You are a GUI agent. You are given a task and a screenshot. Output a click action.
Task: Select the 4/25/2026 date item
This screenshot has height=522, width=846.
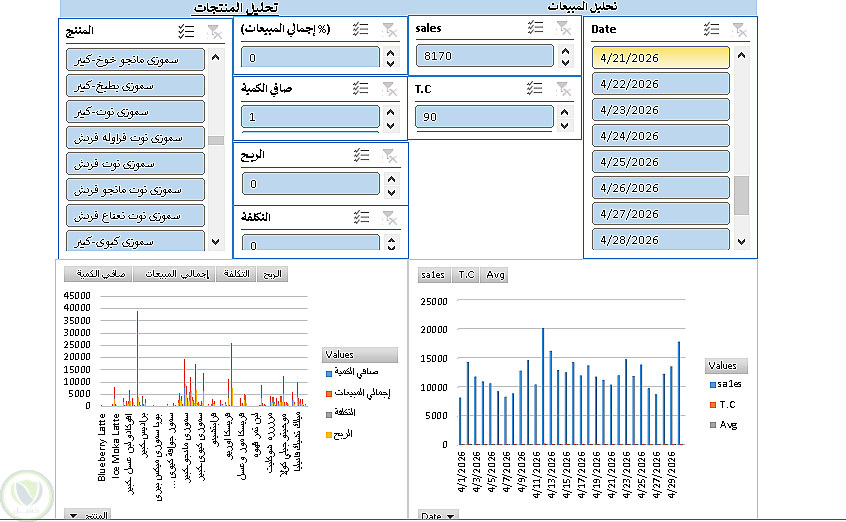[661, 162]
